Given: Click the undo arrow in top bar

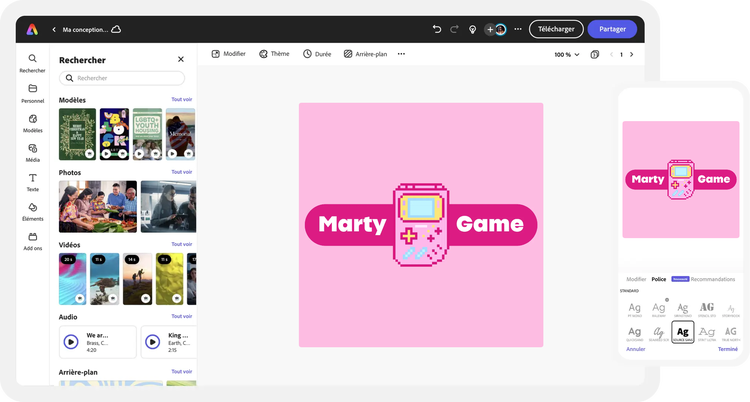Looking at the screenshot, I should pos(436,29).
